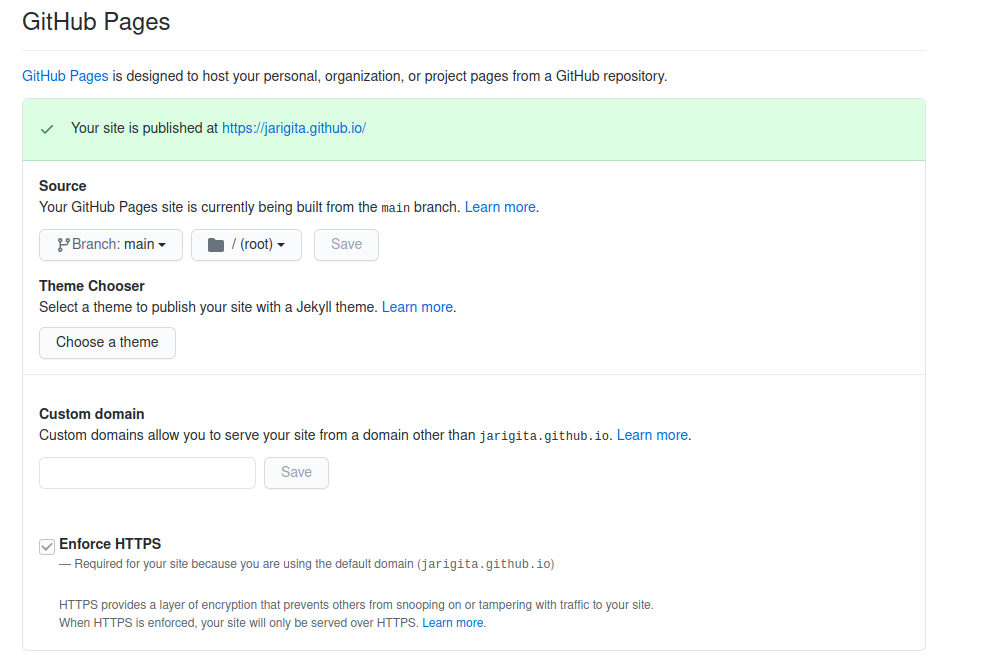
Task: Open Learn more about Jekyll themes
Action: coord(417,307)
